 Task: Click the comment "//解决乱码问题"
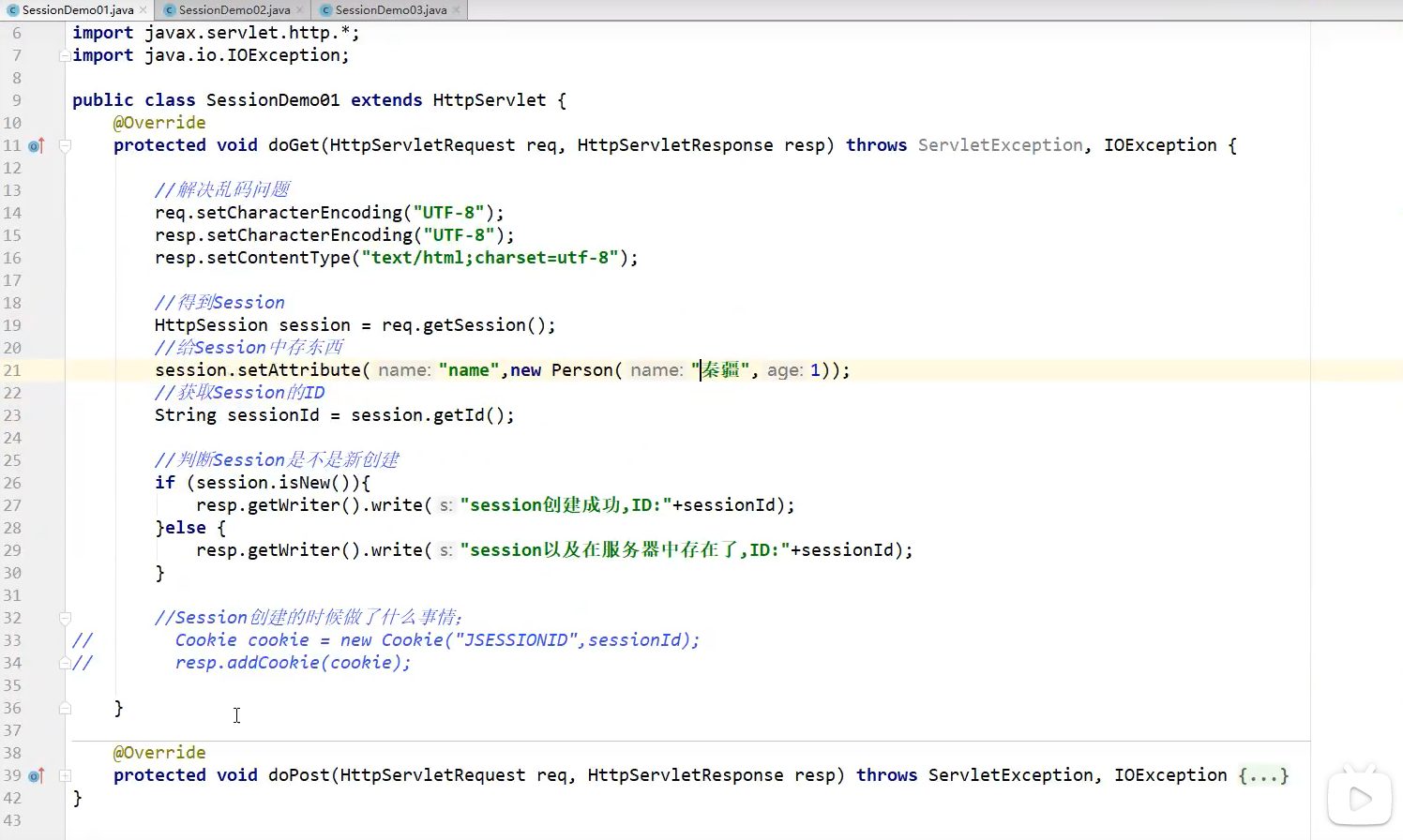point(222,190)
